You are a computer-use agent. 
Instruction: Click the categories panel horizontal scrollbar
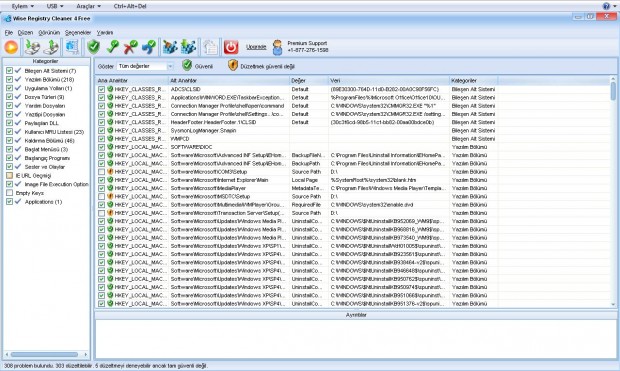44,354
